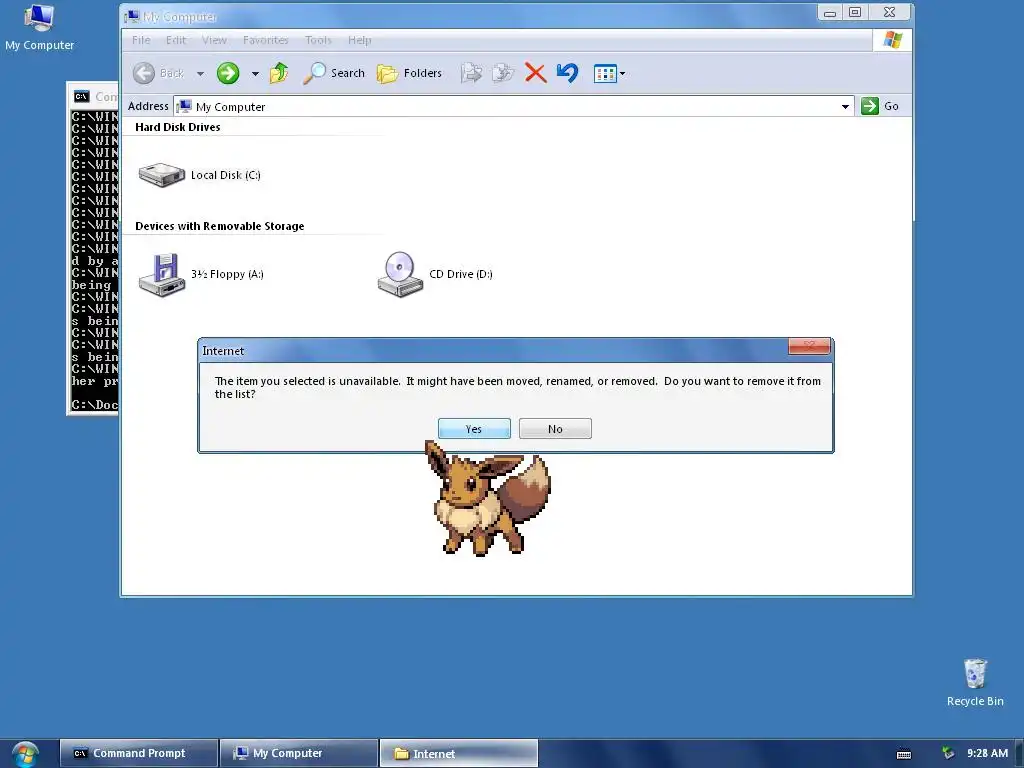Open the File menu
Image resolution: width=1024 pixels, height=768 pixels.
click(x=141, y=40)
